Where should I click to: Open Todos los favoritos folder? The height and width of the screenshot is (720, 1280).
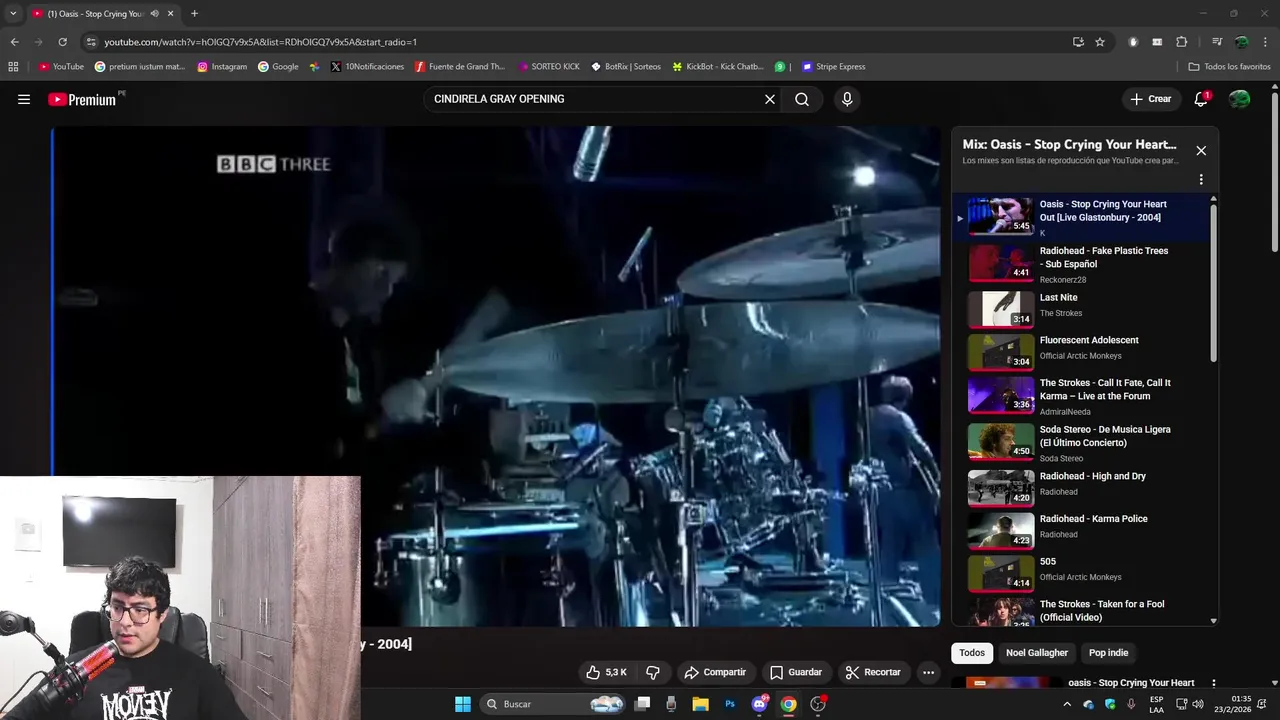(x=1229, y=67)
